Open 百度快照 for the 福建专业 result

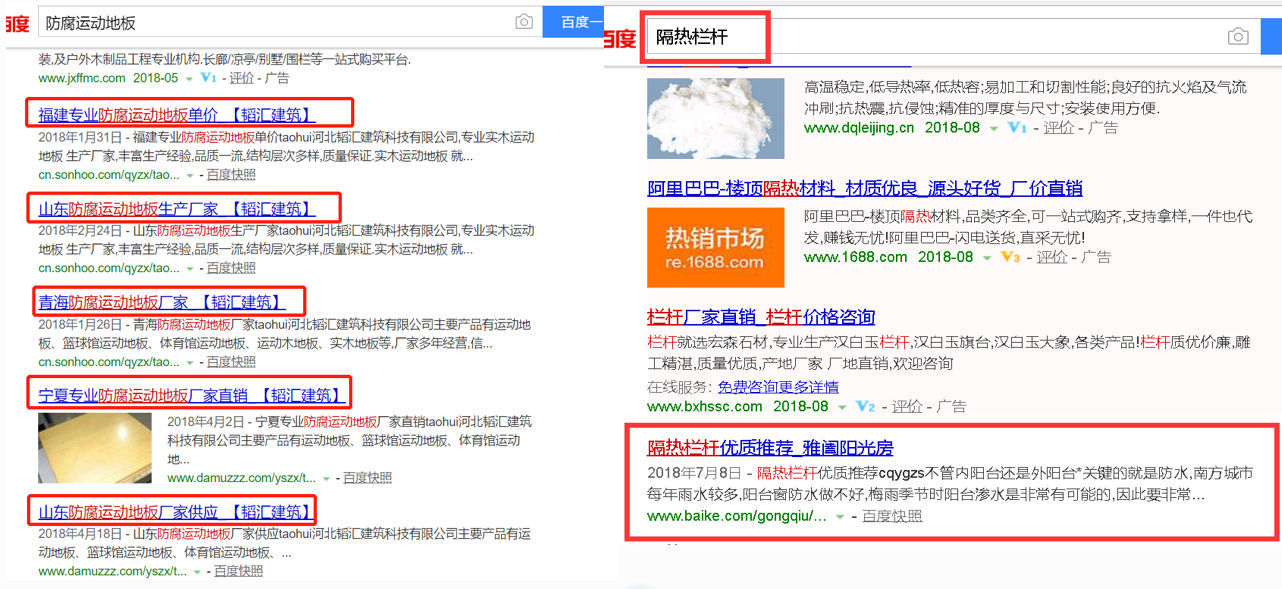pos(231,175)
